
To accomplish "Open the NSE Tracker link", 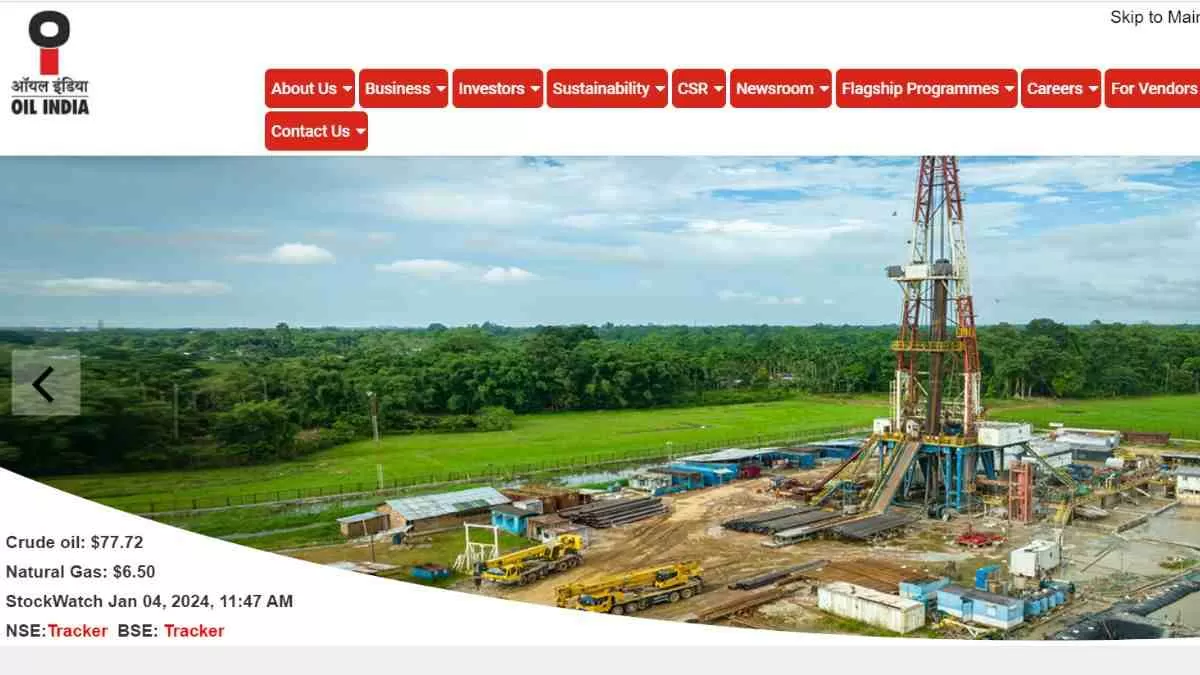I will [x=78, y=630].
